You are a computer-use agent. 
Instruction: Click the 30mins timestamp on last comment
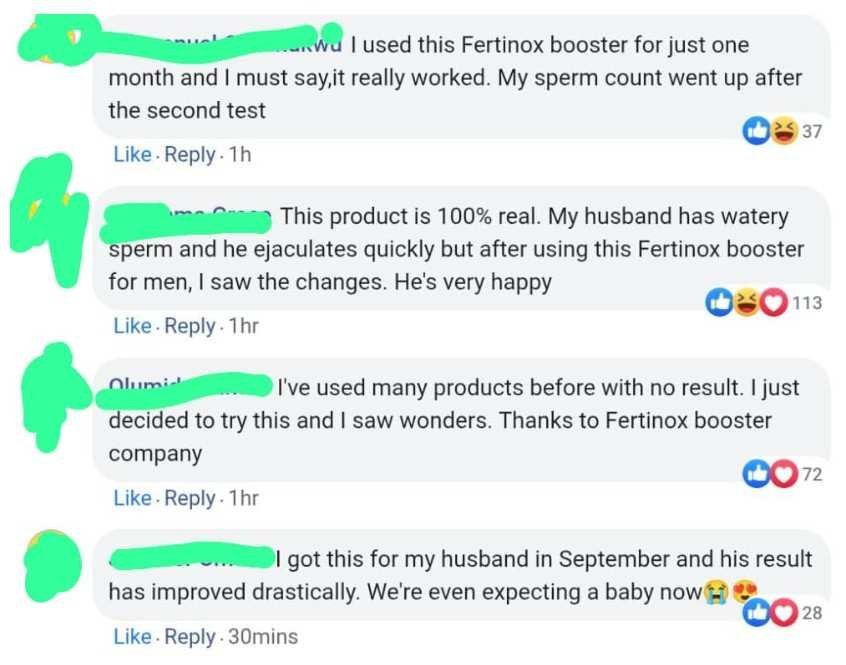pos(262,636)
